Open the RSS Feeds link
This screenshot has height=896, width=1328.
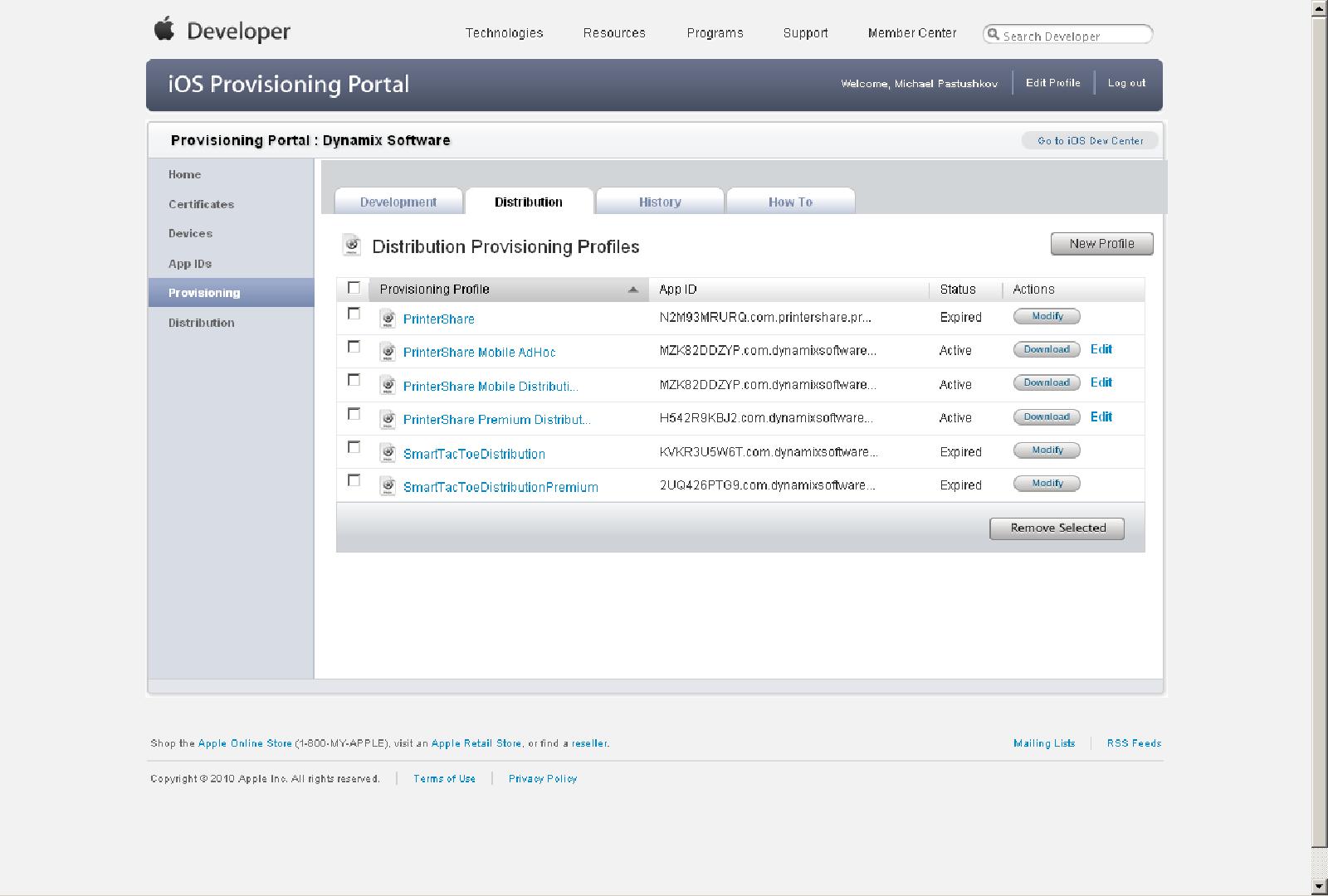[x=1134, y=743]
